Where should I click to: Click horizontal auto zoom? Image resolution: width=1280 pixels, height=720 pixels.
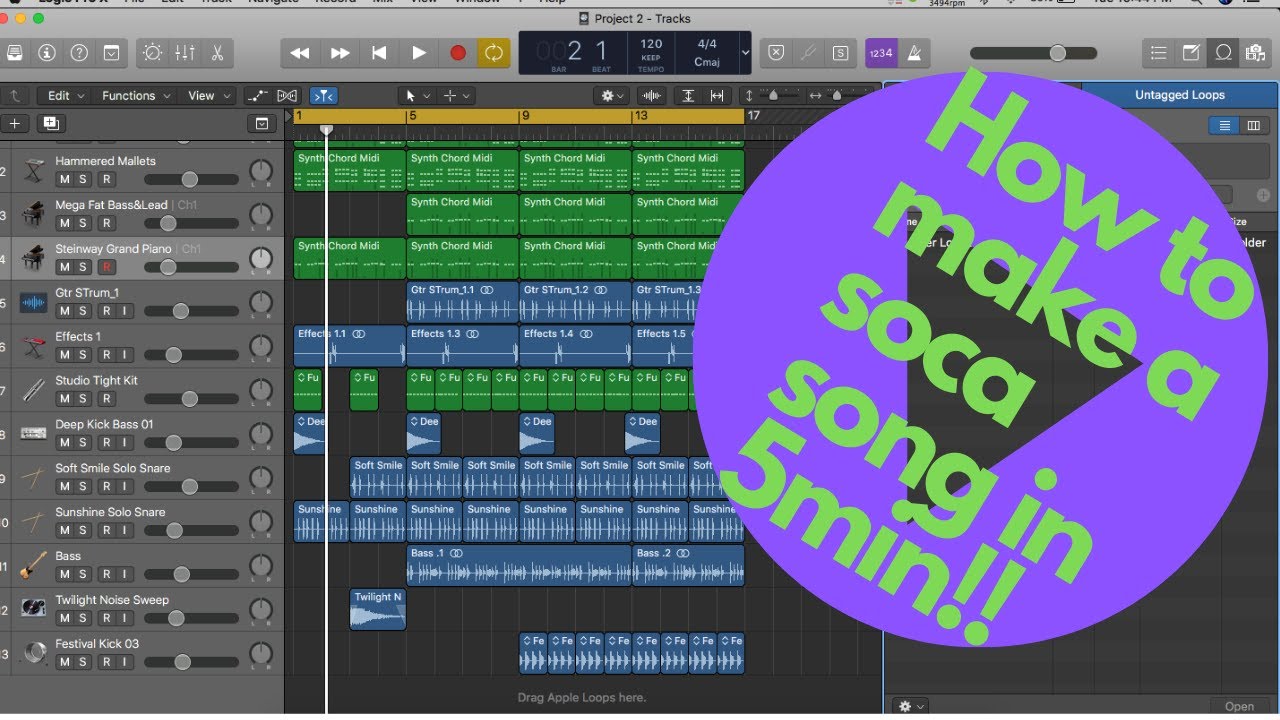point(717,96)
